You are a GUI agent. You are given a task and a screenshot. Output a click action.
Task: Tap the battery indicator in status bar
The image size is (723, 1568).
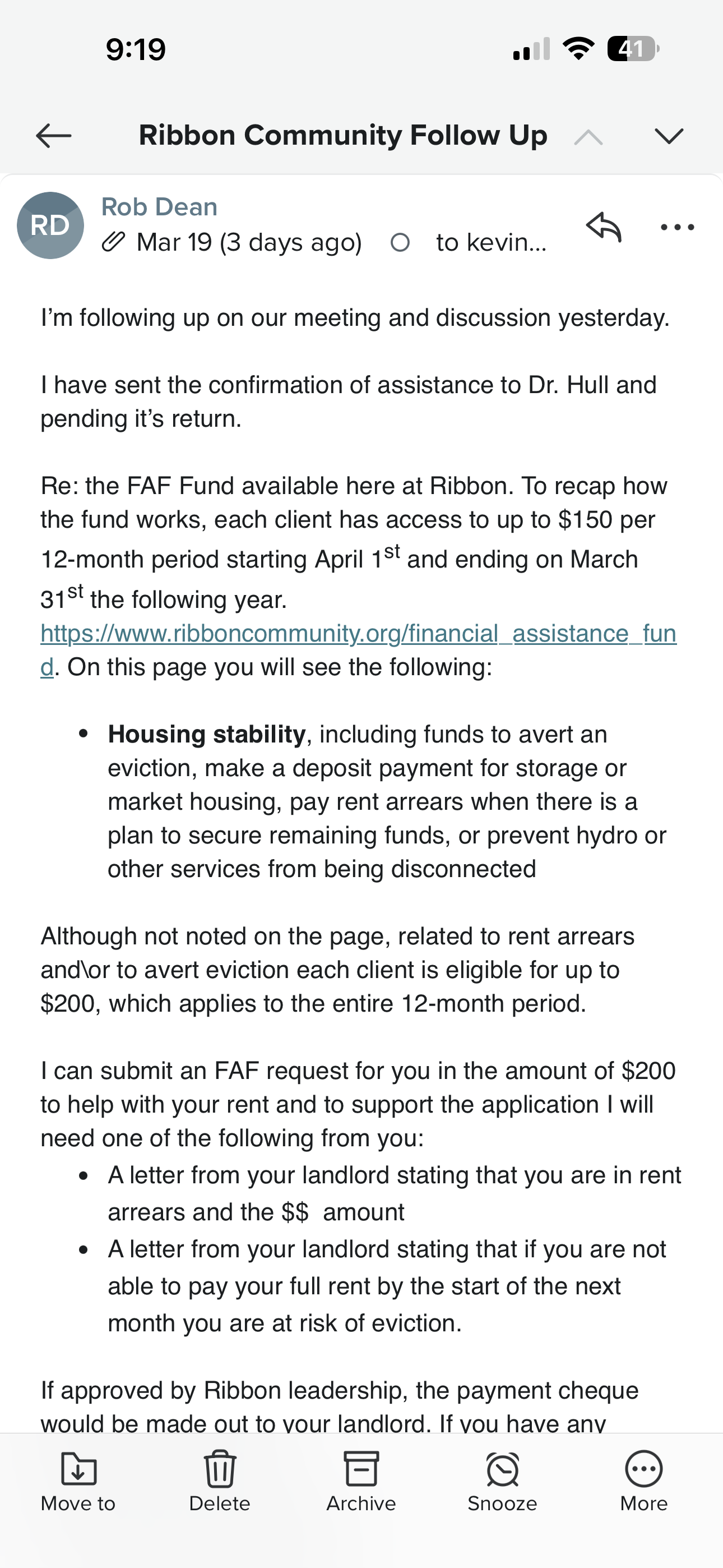(x=632, y=49)
